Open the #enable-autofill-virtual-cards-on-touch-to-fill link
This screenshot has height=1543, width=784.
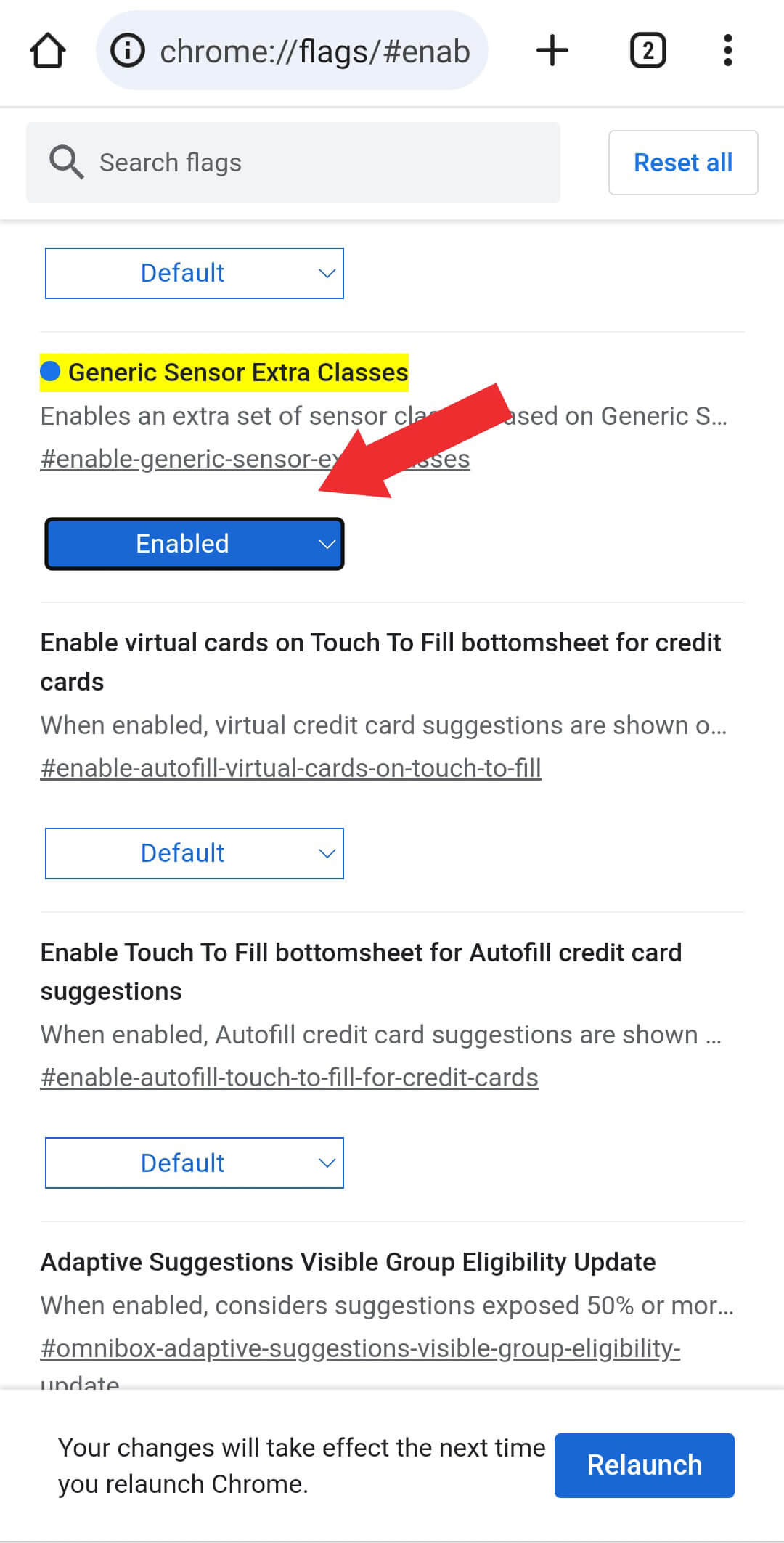[x=291, y=768]
